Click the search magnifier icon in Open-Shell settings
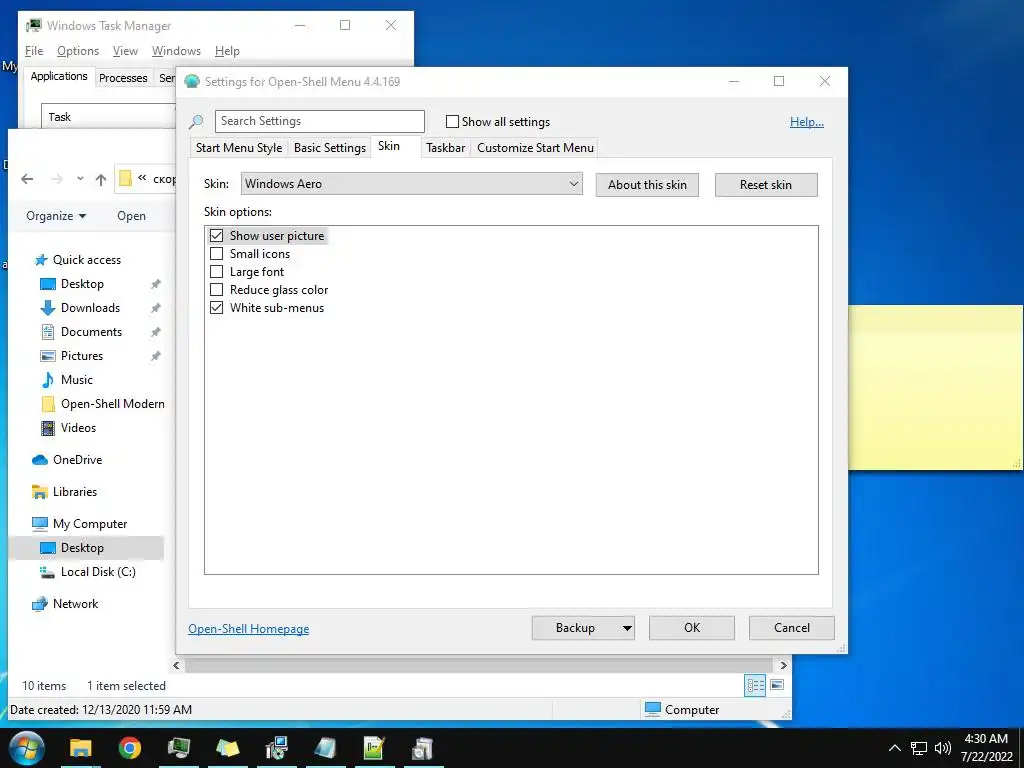 (x=196, y=122)
